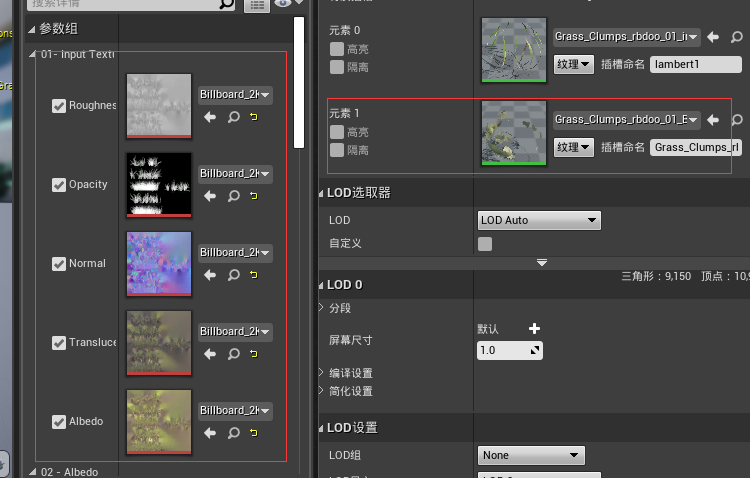The height and width of the screenshot is (478, 750).
Task: Open the property matrix grid view
Action: coord(257,5)
